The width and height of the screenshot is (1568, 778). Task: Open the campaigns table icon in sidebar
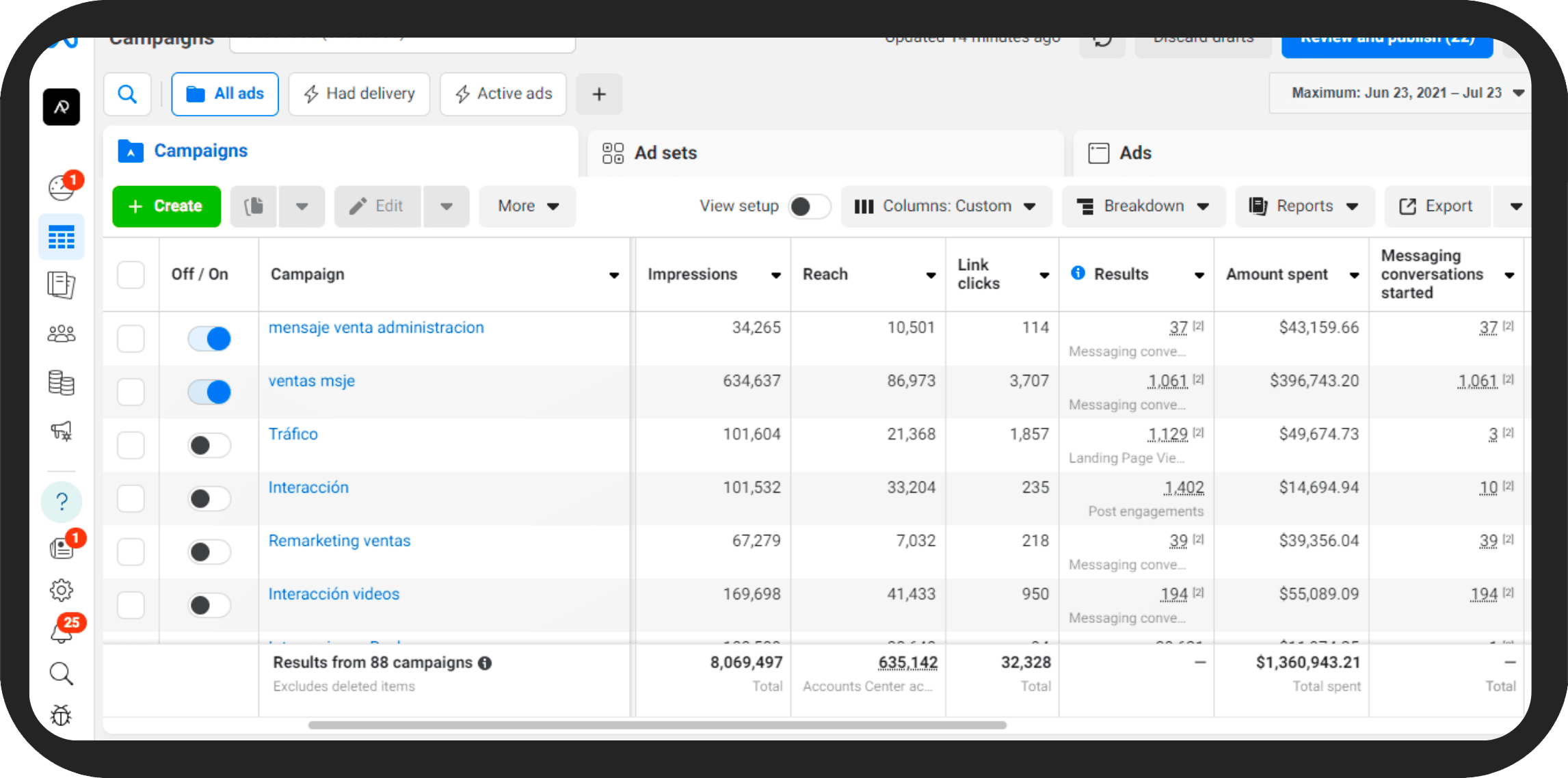62,237
